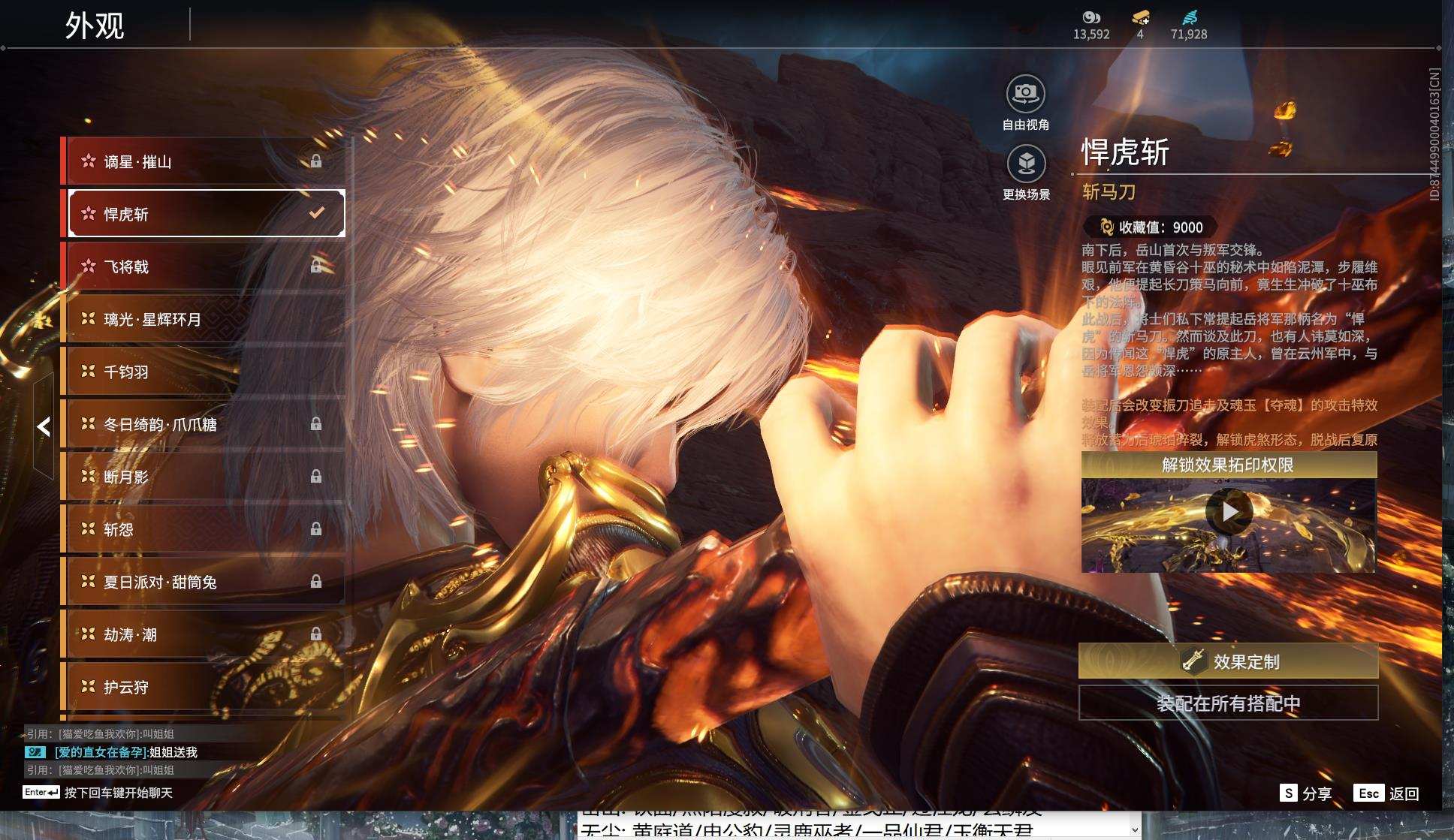Click the 效果定制 customize effect button

pyautogui.click(x=1229, y=661)
